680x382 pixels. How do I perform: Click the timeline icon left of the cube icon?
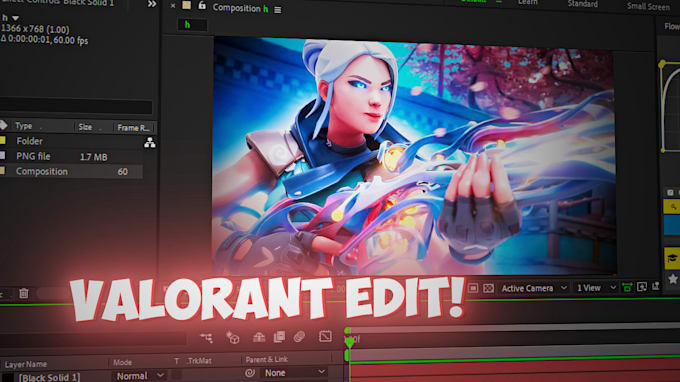pos(206,337)
